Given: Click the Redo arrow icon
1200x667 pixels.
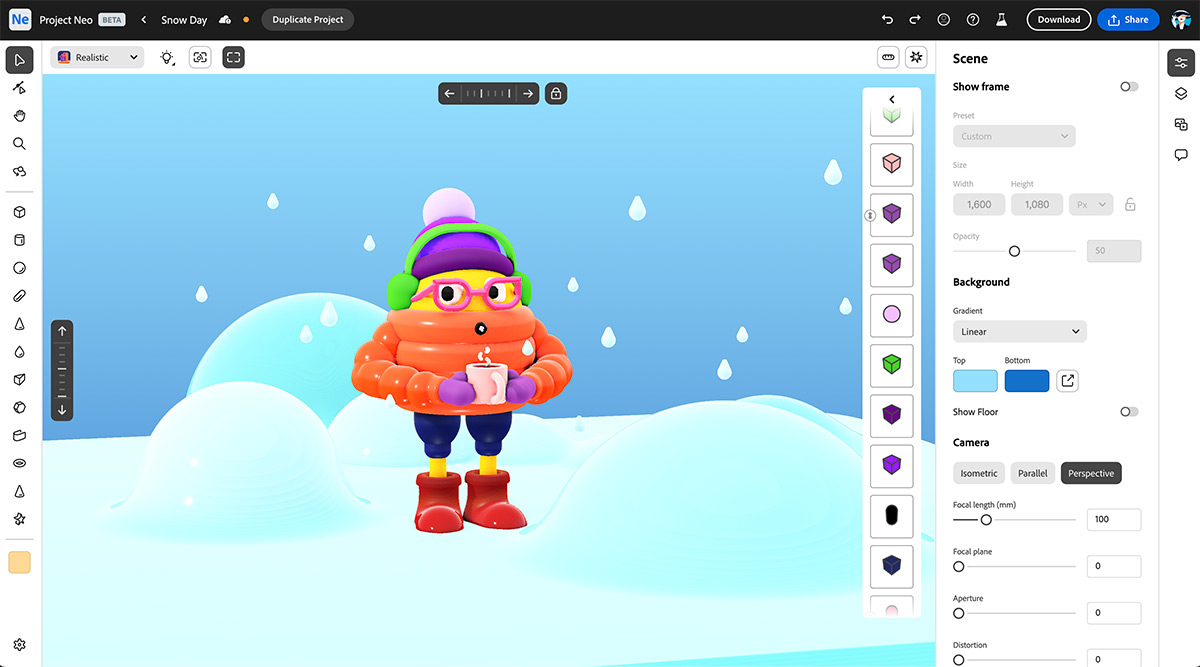Looking at the screenshot, I should (915, 20).
